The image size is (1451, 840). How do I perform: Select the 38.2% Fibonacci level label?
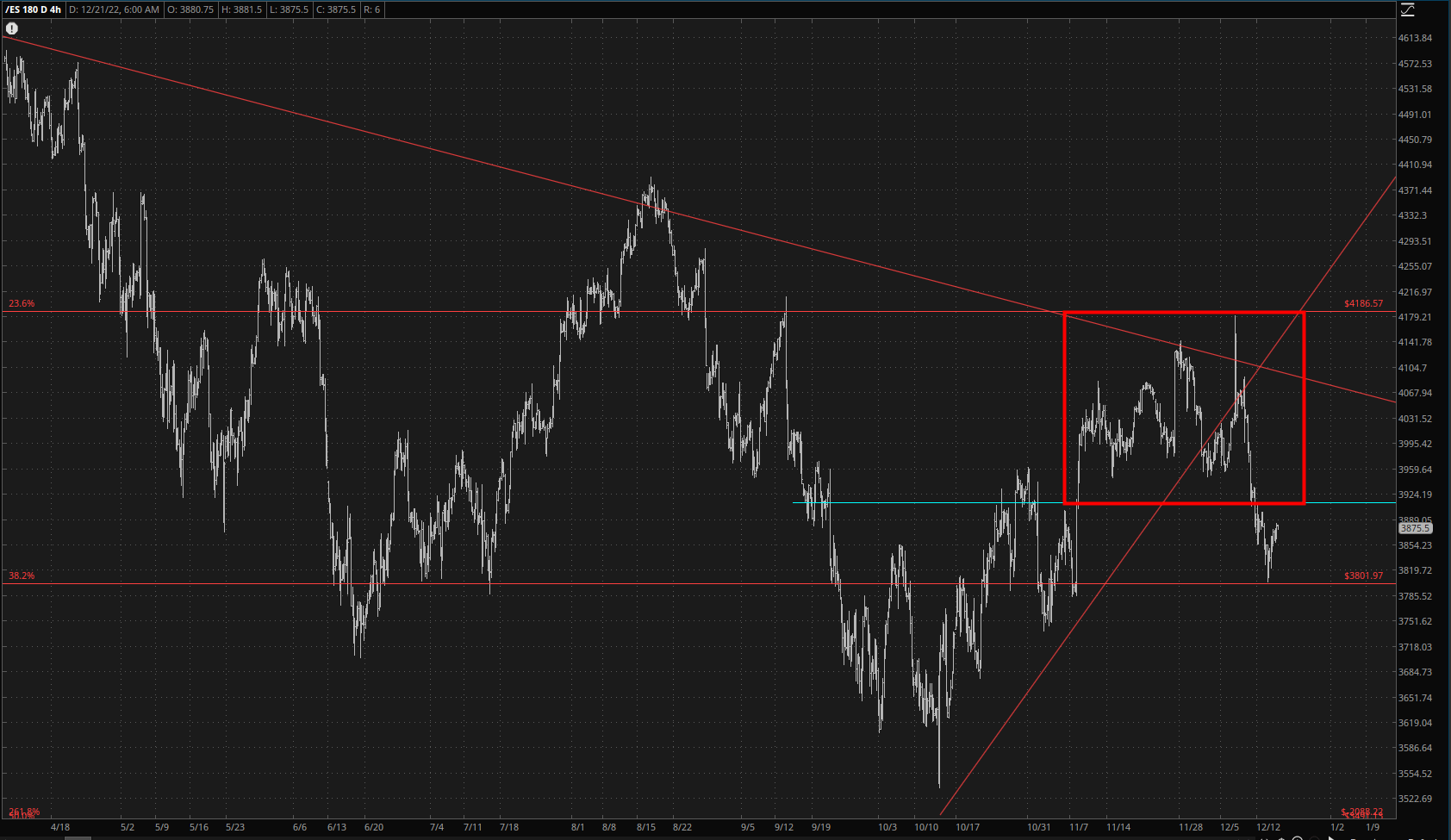pos(22,576)
